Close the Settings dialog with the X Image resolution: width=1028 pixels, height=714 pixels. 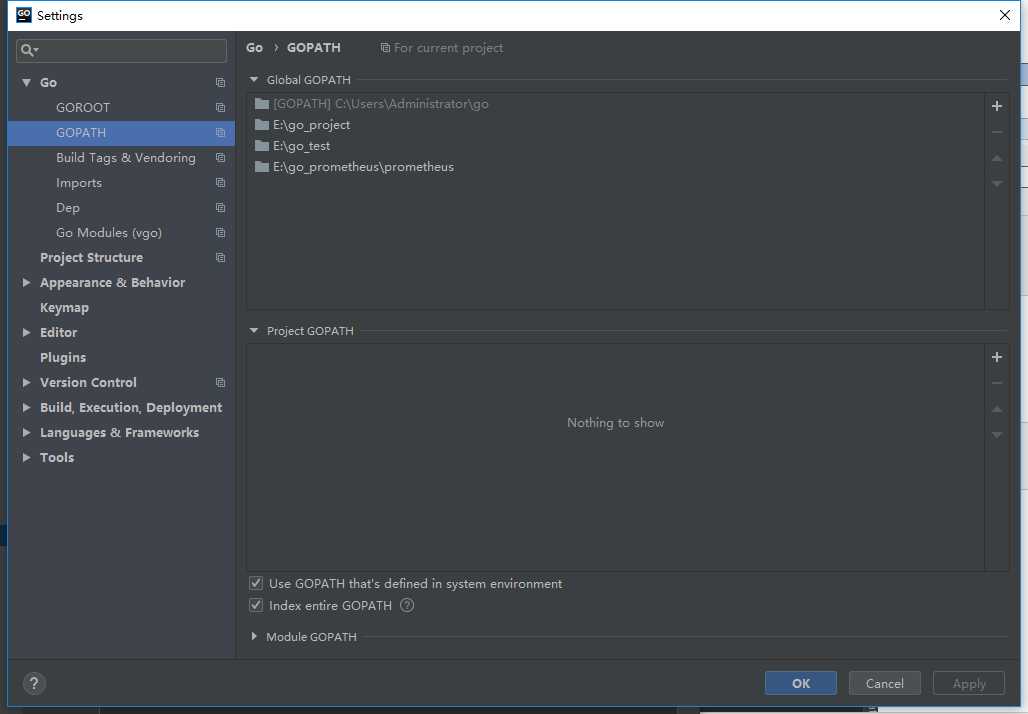tap(1004, 15)
